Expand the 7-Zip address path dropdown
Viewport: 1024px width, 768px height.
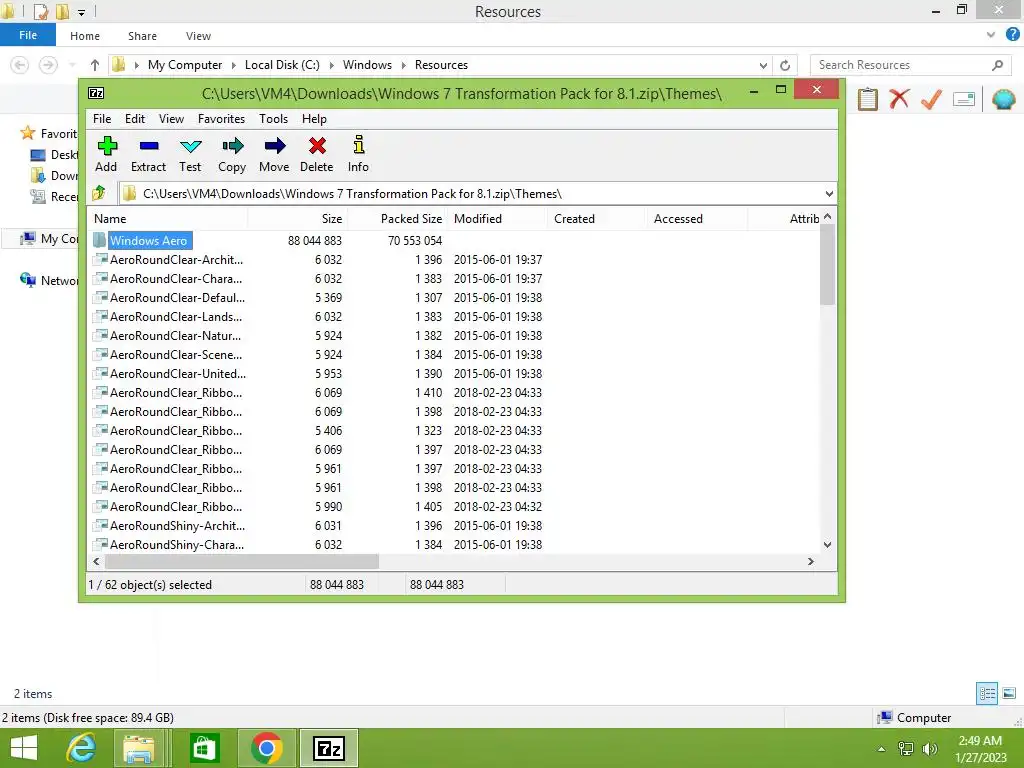(829, 193)
